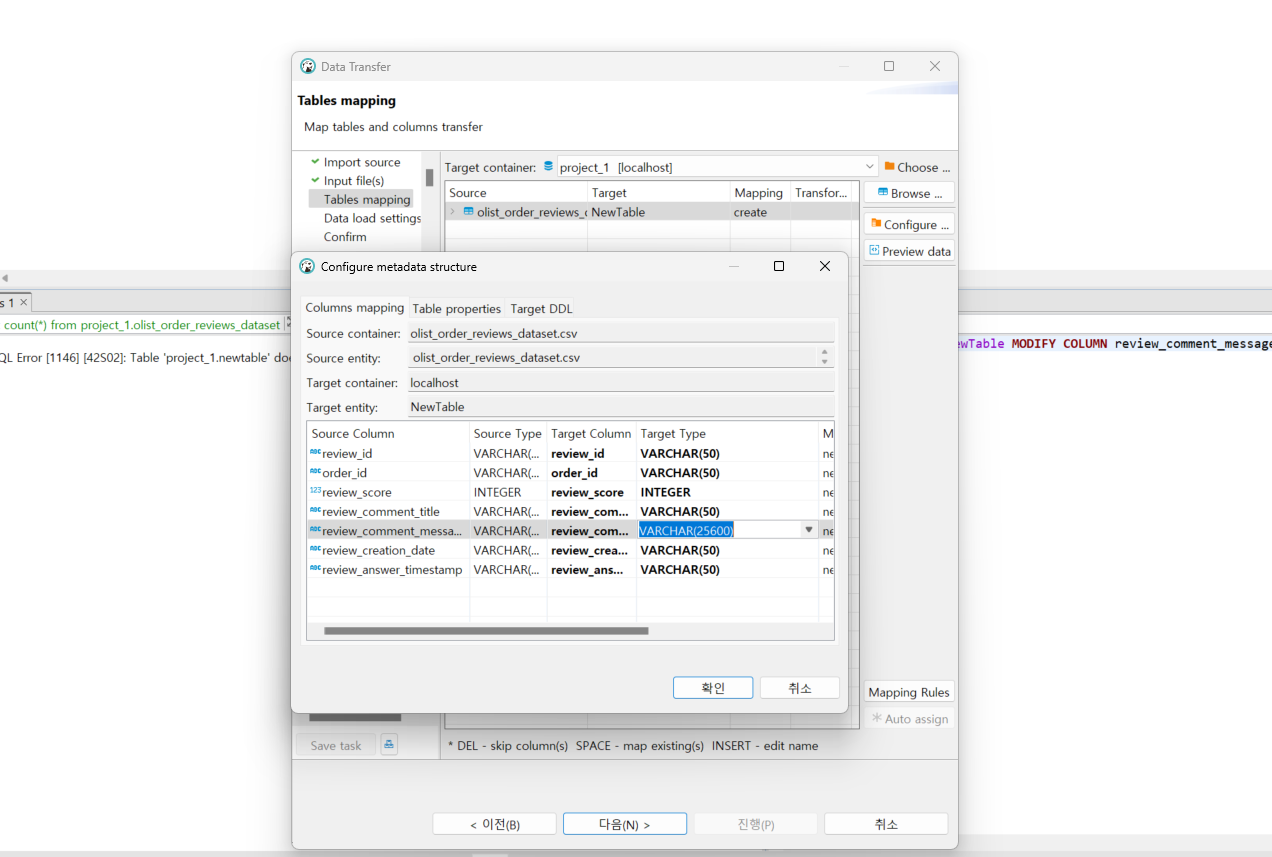Close the editor tab in background window
Viewport: 1272px width, 857px height.
[24, 301]
